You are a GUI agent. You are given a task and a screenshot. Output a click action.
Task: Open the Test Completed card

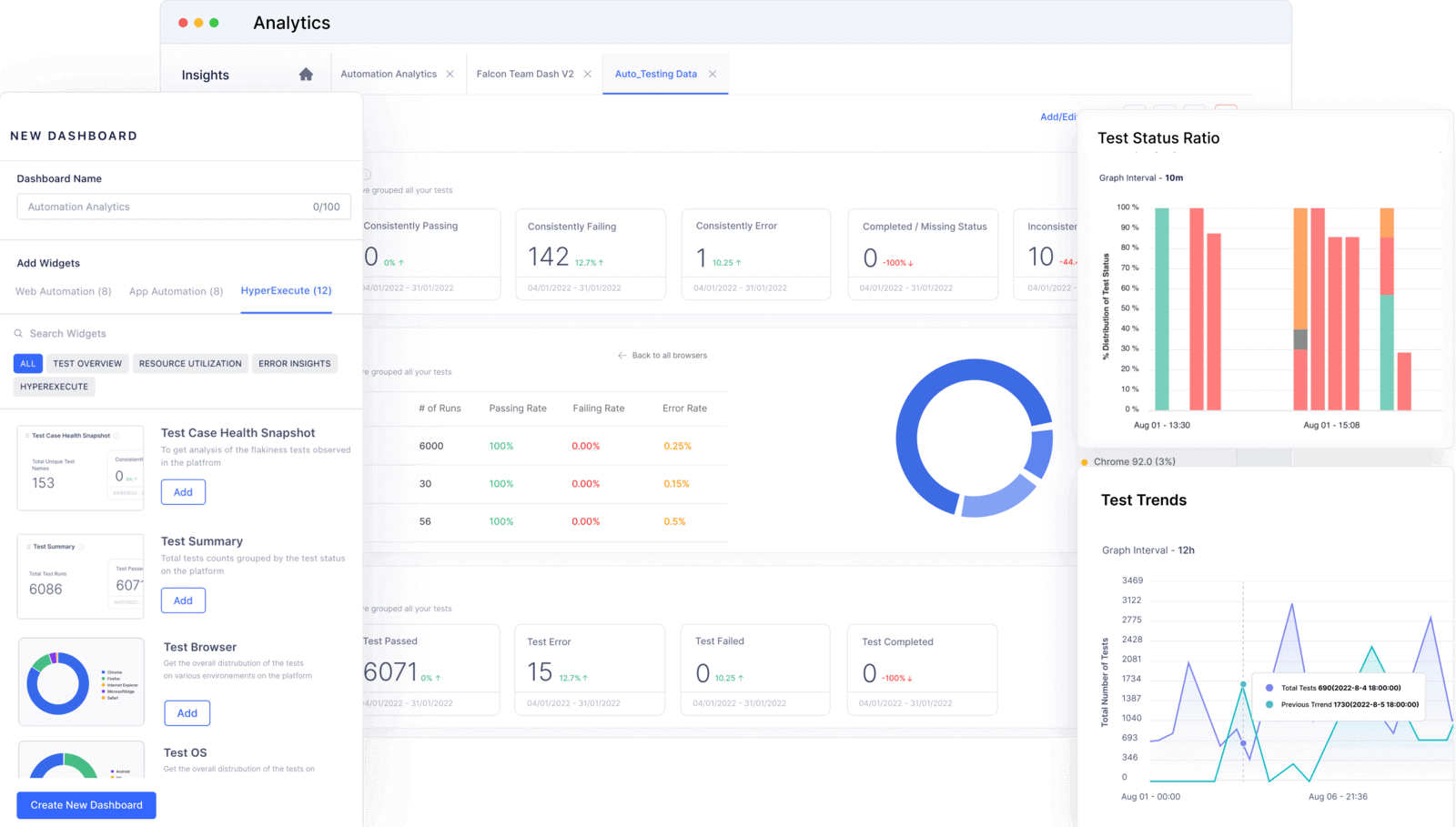click(x=922, y=669)
